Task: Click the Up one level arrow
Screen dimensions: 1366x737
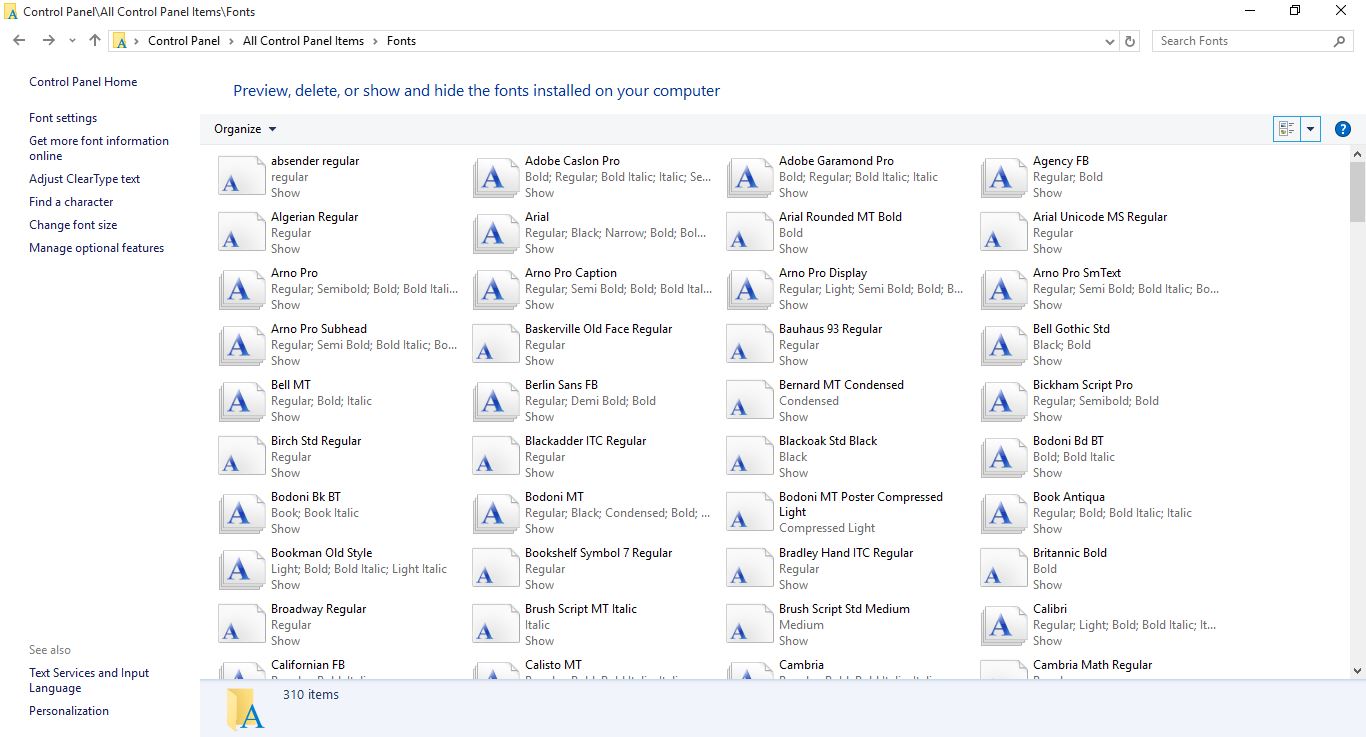Action: [95, 41]
